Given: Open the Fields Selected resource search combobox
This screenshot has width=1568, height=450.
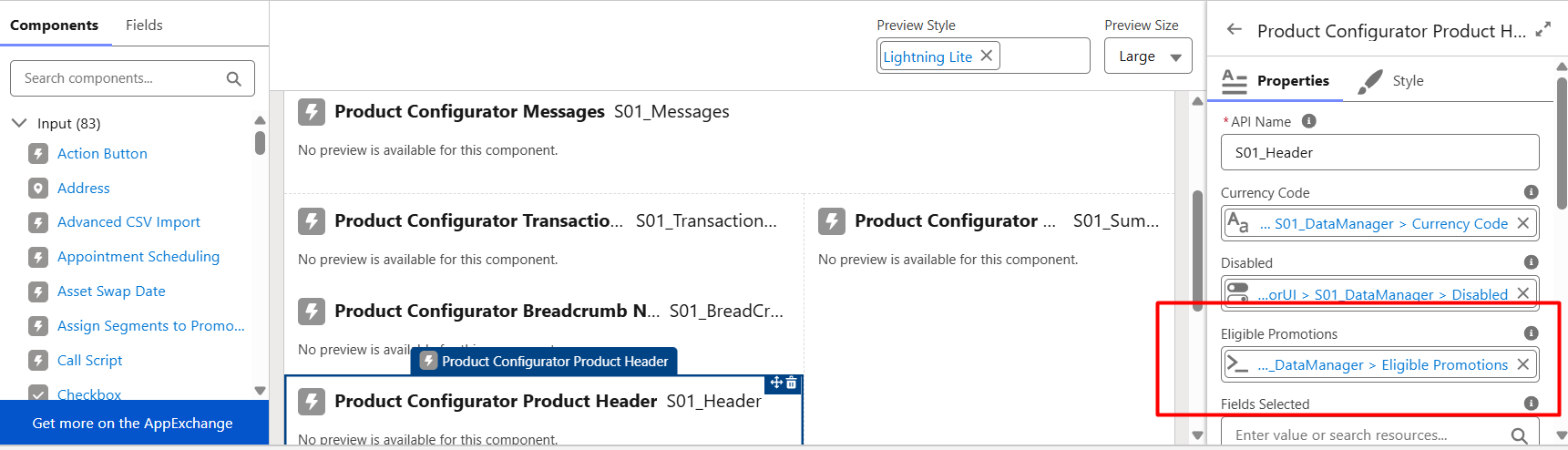Looking at the screenshot, I should click(1380, 435).
